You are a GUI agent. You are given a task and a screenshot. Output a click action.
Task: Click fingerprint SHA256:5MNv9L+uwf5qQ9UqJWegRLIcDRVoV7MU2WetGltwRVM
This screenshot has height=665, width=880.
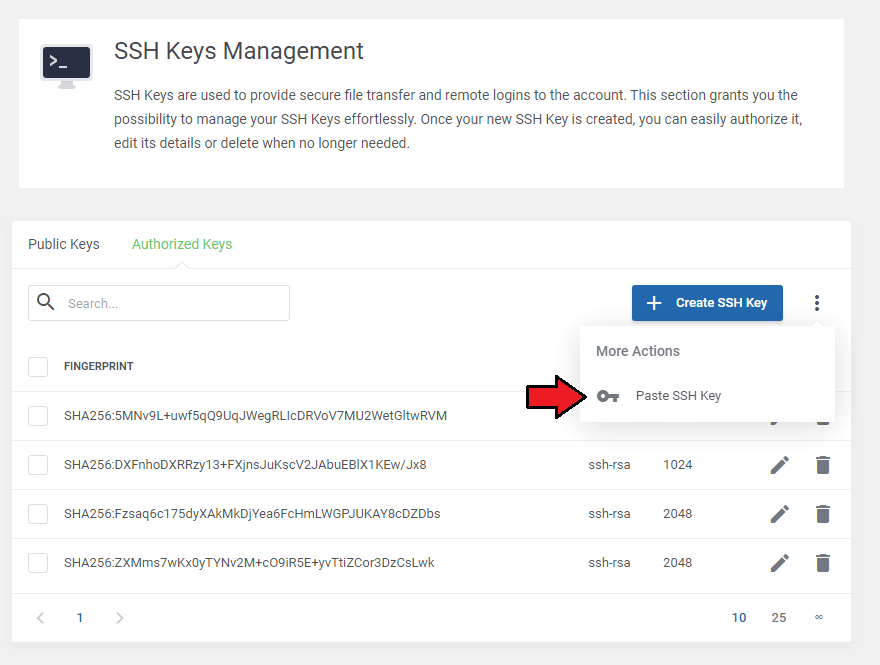[255, 416]
